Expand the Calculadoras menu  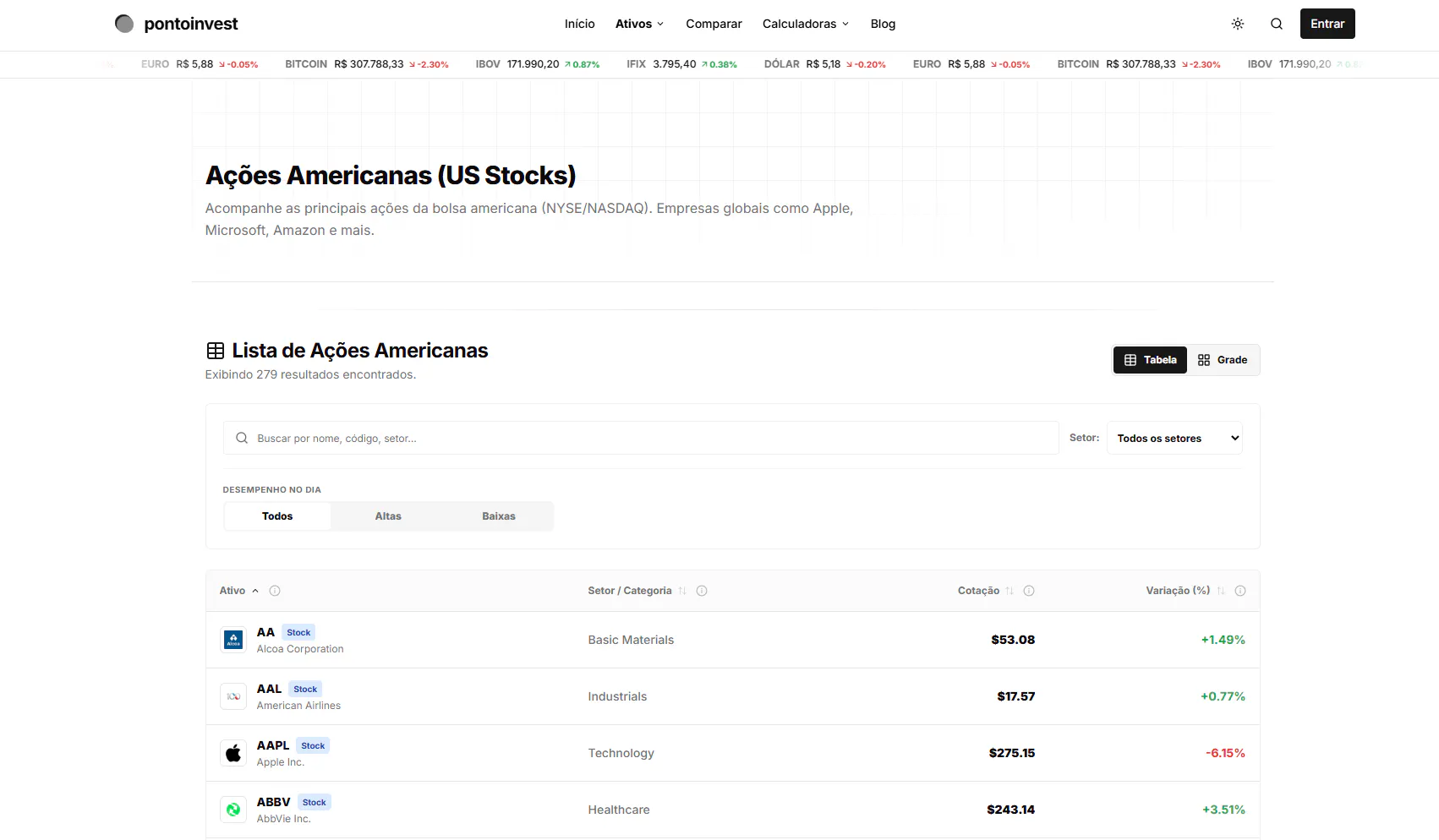point(806,24)
